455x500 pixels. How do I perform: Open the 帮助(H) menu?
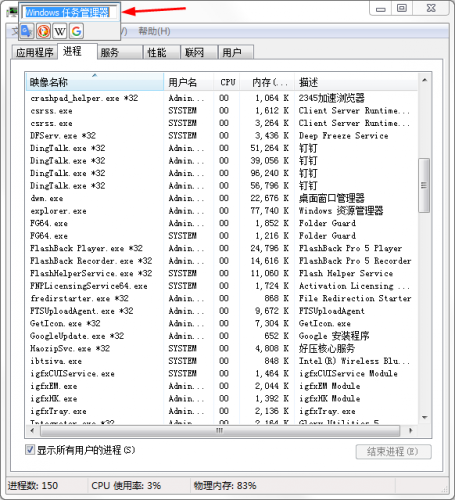[154, 31]
